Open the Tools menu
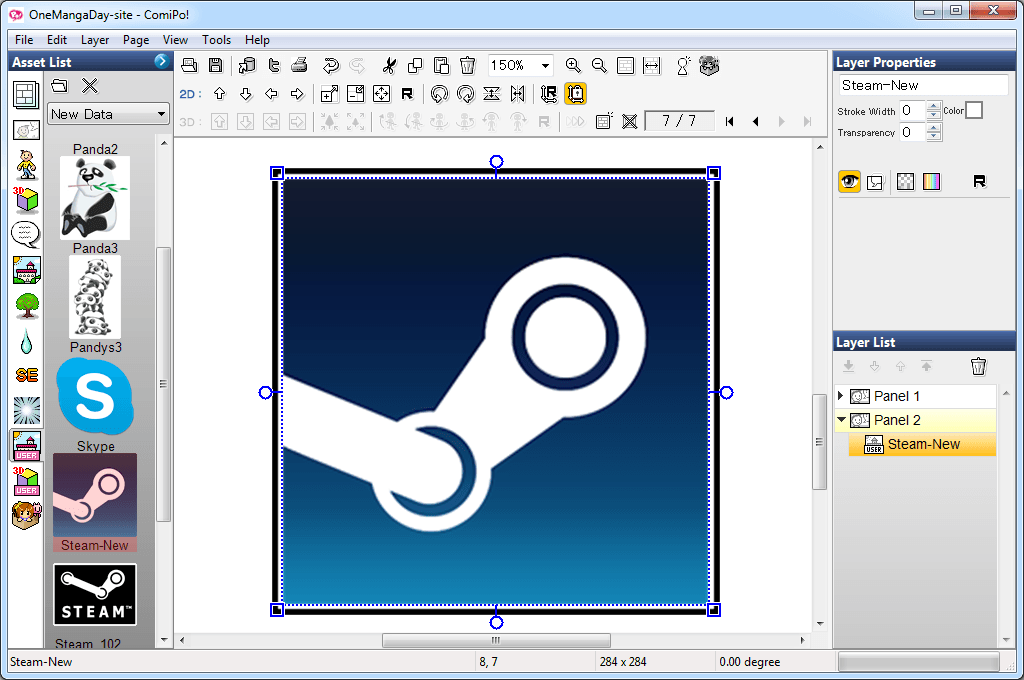The width and height of the screenshot is (1024, 680). [216, 40]
